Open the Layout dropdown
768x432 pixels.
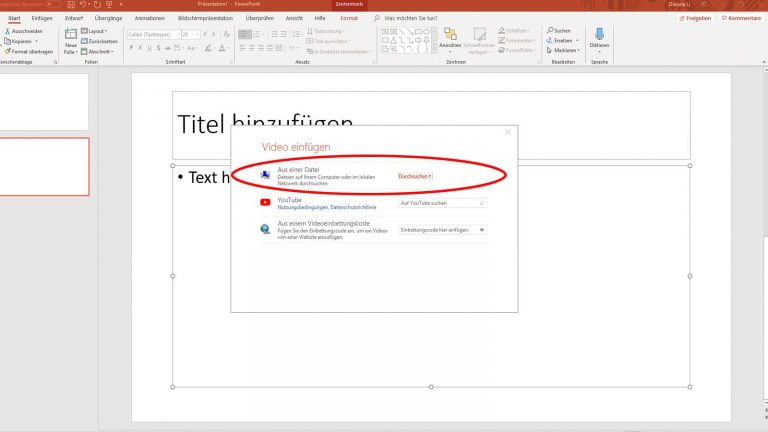point(96,31)
